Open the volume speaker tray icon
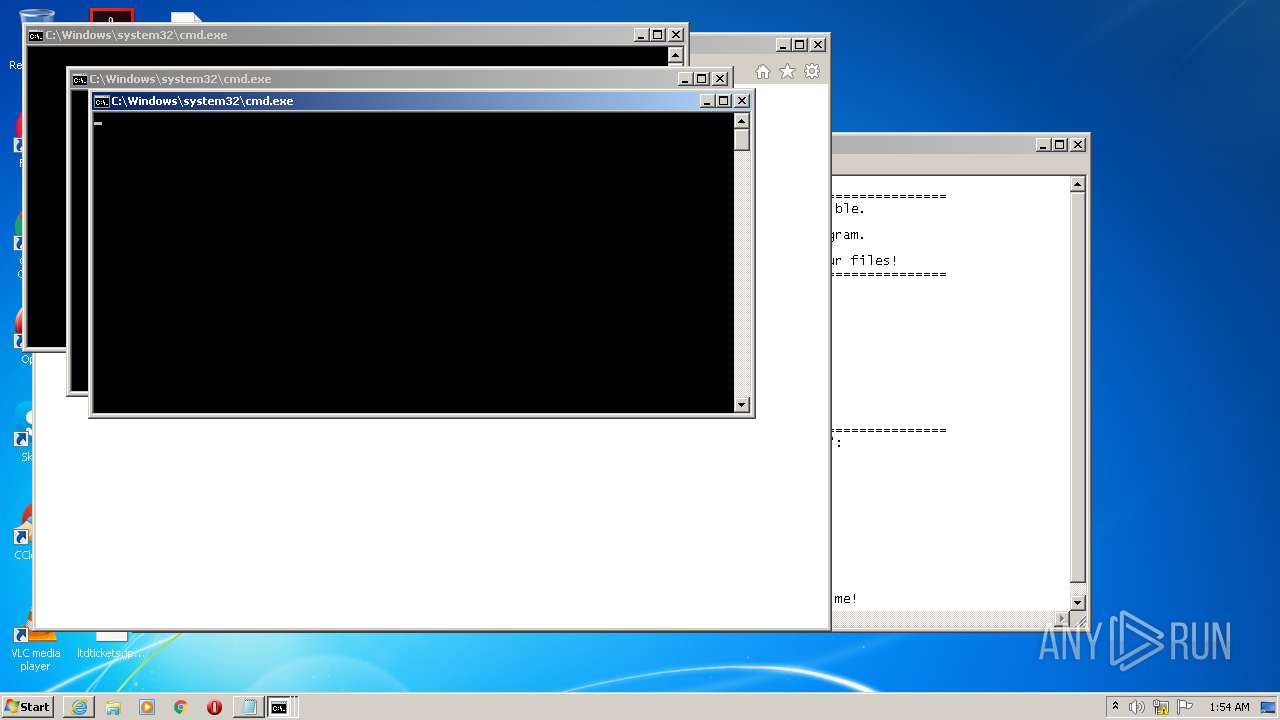The image size is (1280, 720). (1137, 707)
